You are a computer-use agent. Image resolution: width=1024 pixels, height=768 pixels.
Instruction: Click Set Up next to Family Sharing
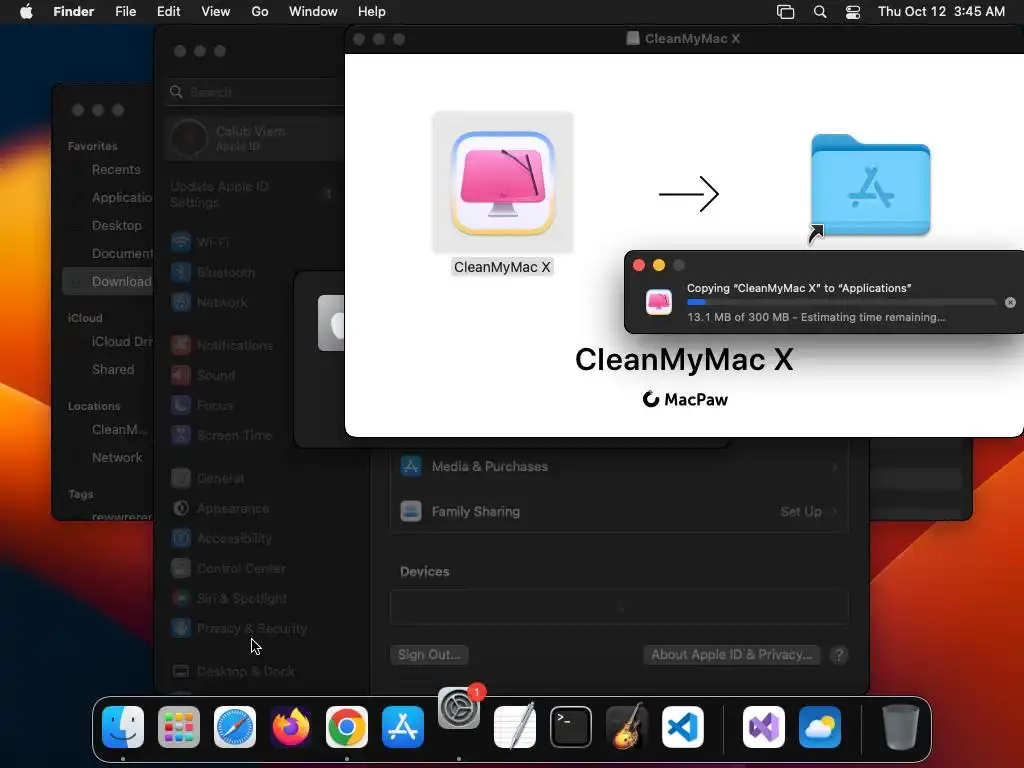pyautogui.click(x=801, y=511)
